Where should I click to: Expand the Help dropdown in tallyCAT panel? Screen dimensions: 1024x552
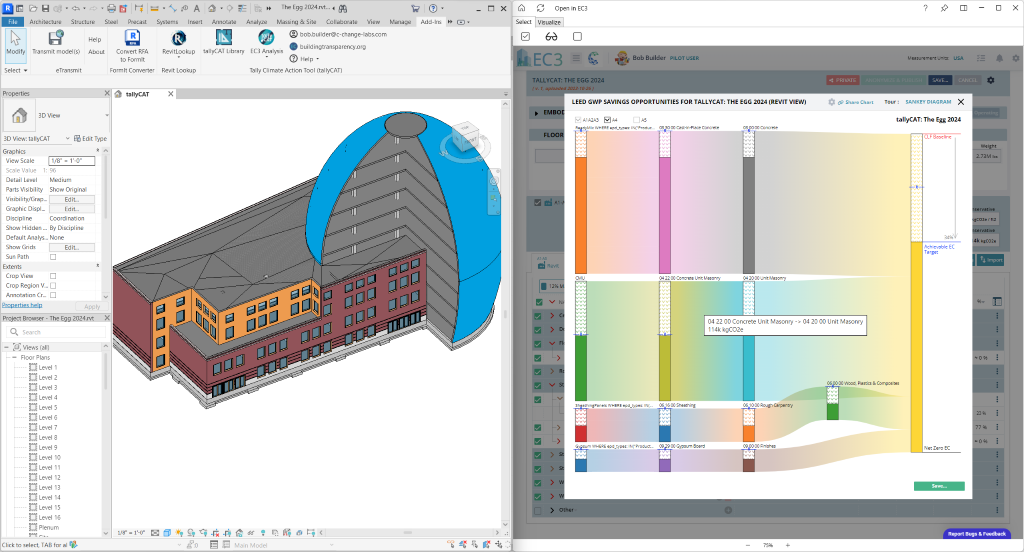point(306,59)
